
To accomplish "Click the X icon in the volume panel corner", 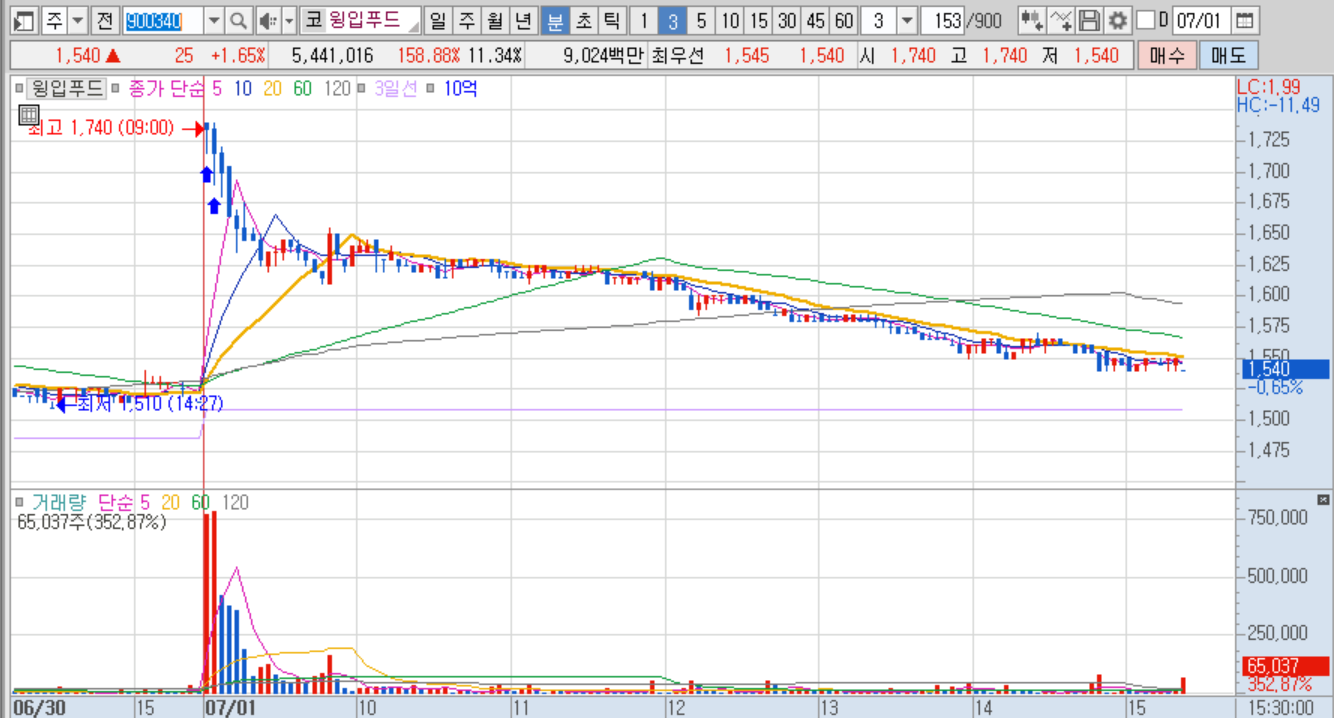I will [1323, 499].
